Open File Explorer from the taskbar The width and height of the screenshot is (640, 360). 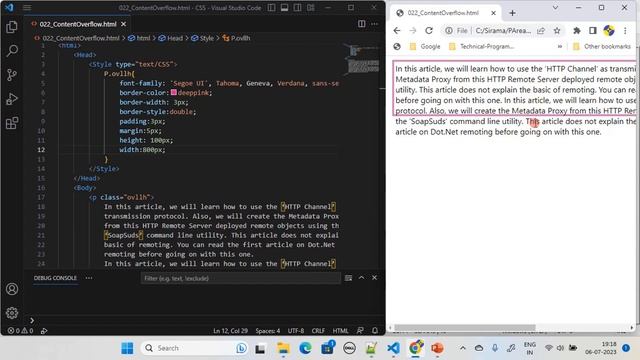[x=283, y=348]
